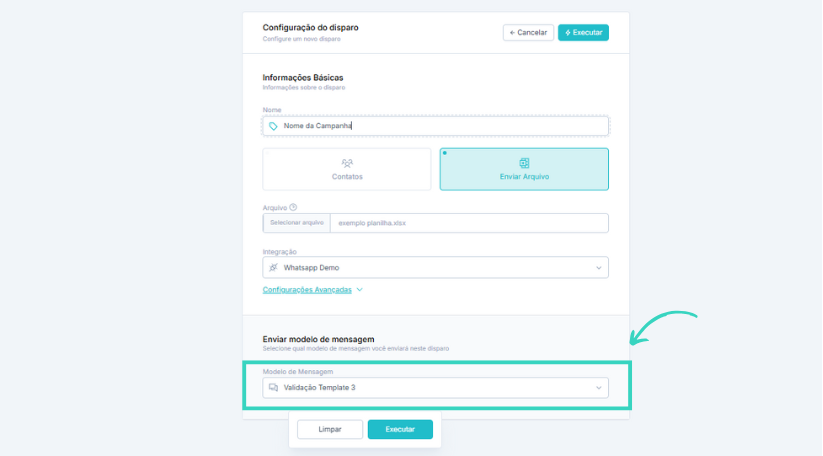Click the lightning icon in top Executar button
The width and height of the screenshot is (823, 456).
pyautogui.click(x=567, y=33)
